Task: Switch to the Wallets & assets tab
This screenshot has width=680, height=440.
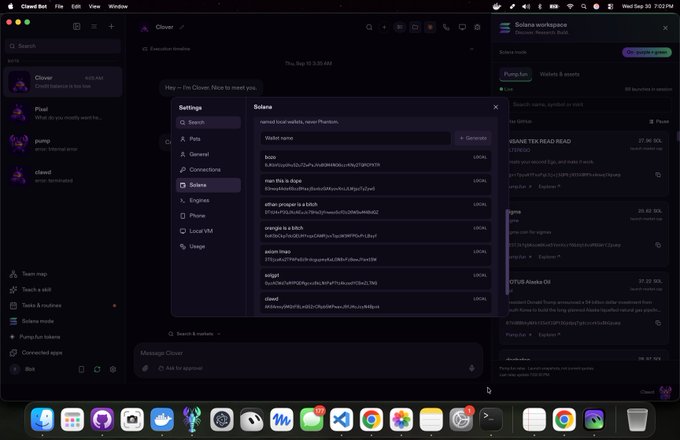Action: [x=559, y=74]
